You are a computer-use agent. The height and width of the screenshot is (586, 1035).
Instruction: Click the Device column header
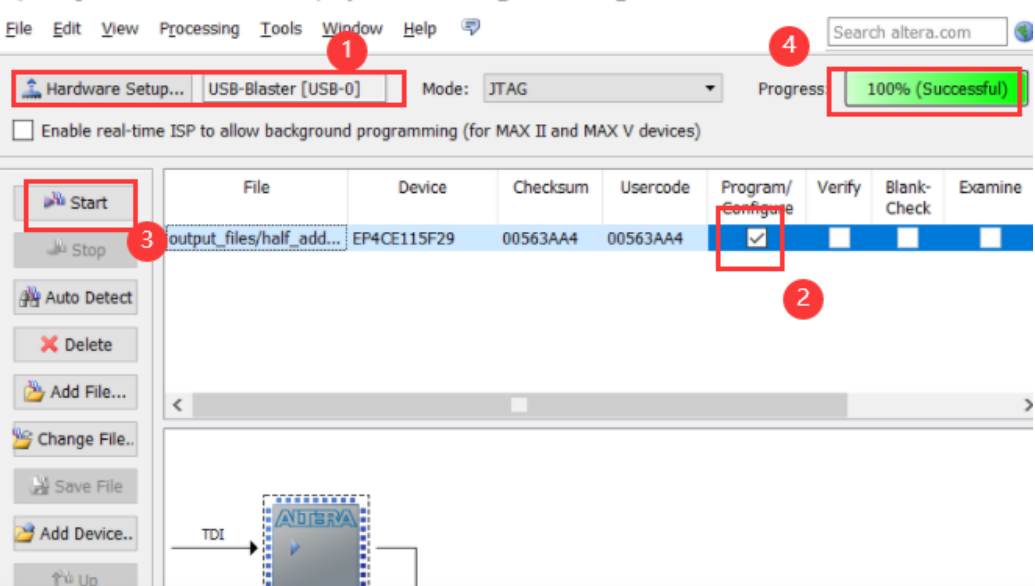pos(422,197)
